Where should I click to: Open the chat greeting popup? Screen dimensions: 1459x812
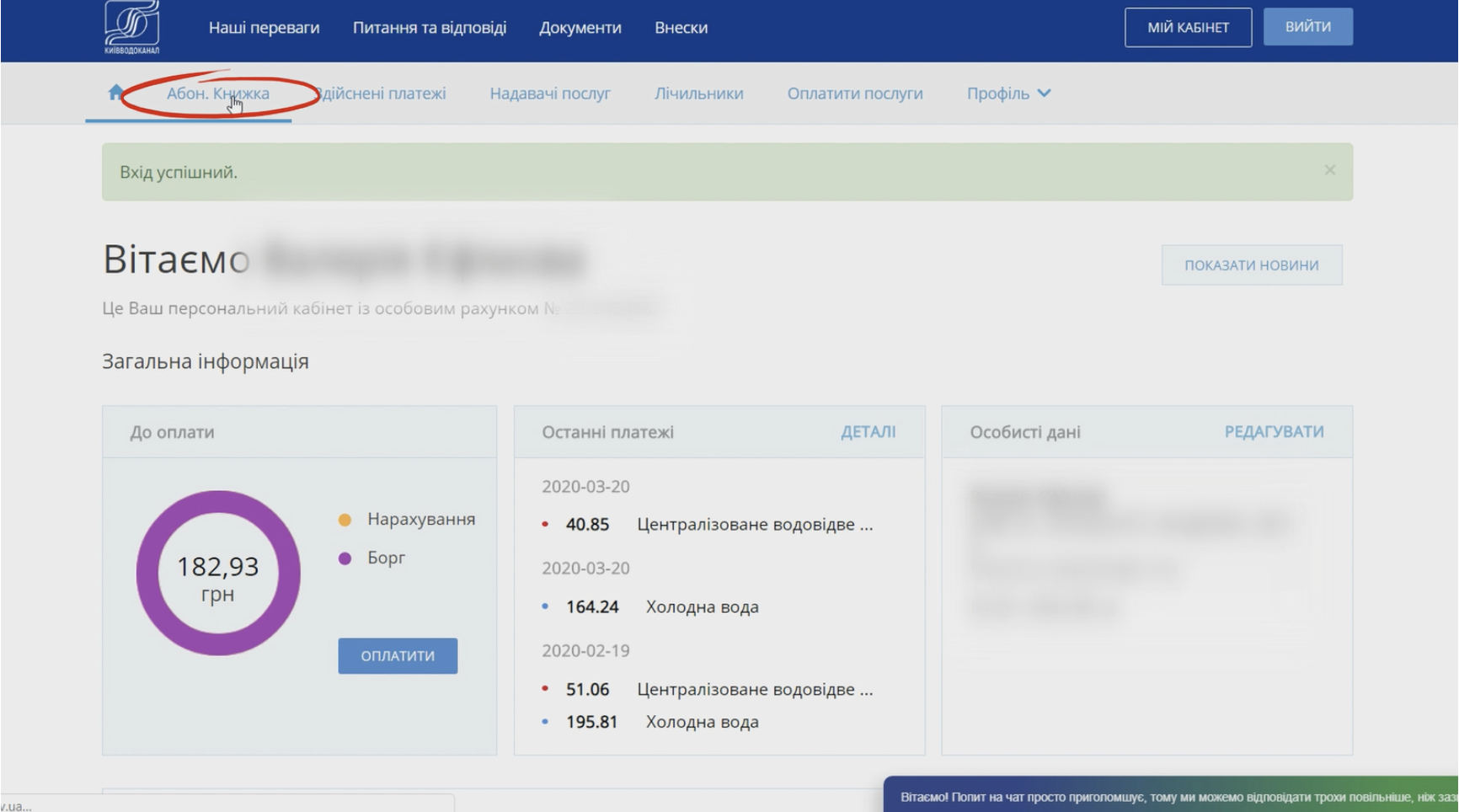[1171, 796]
